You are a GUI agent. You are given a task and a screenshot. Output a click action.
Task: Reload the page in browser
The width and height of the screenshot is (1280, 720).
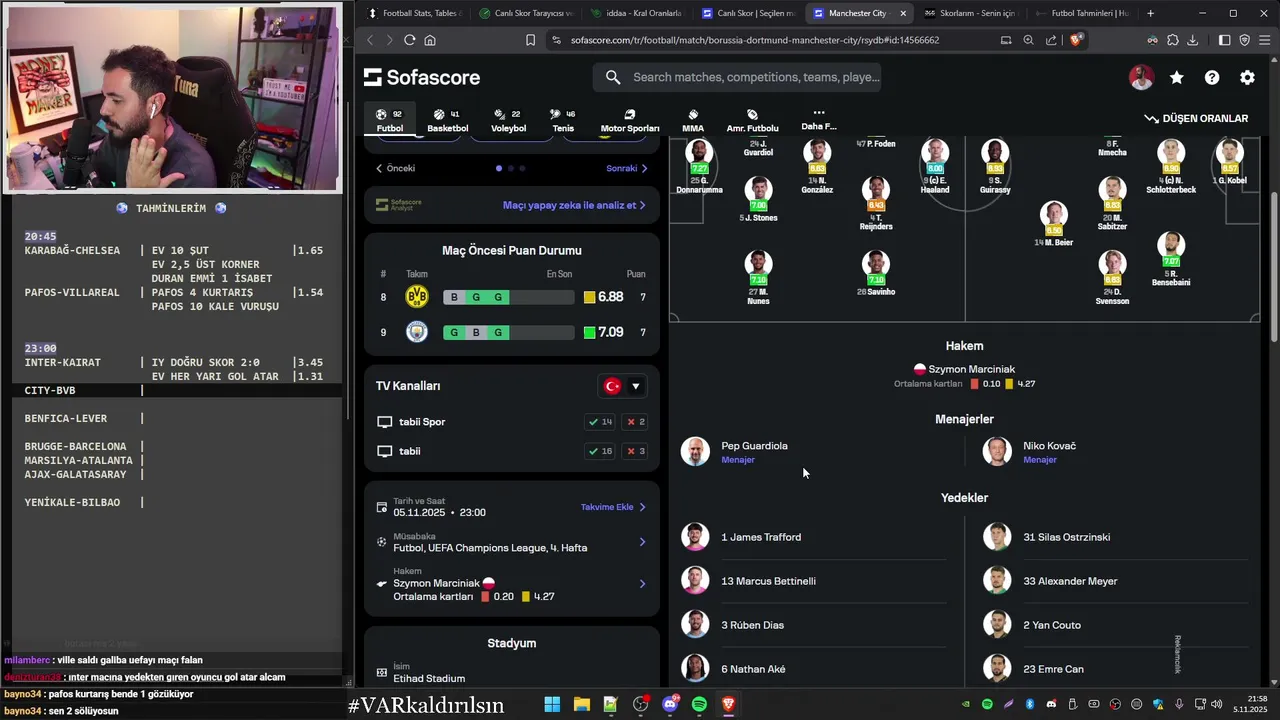409,40
